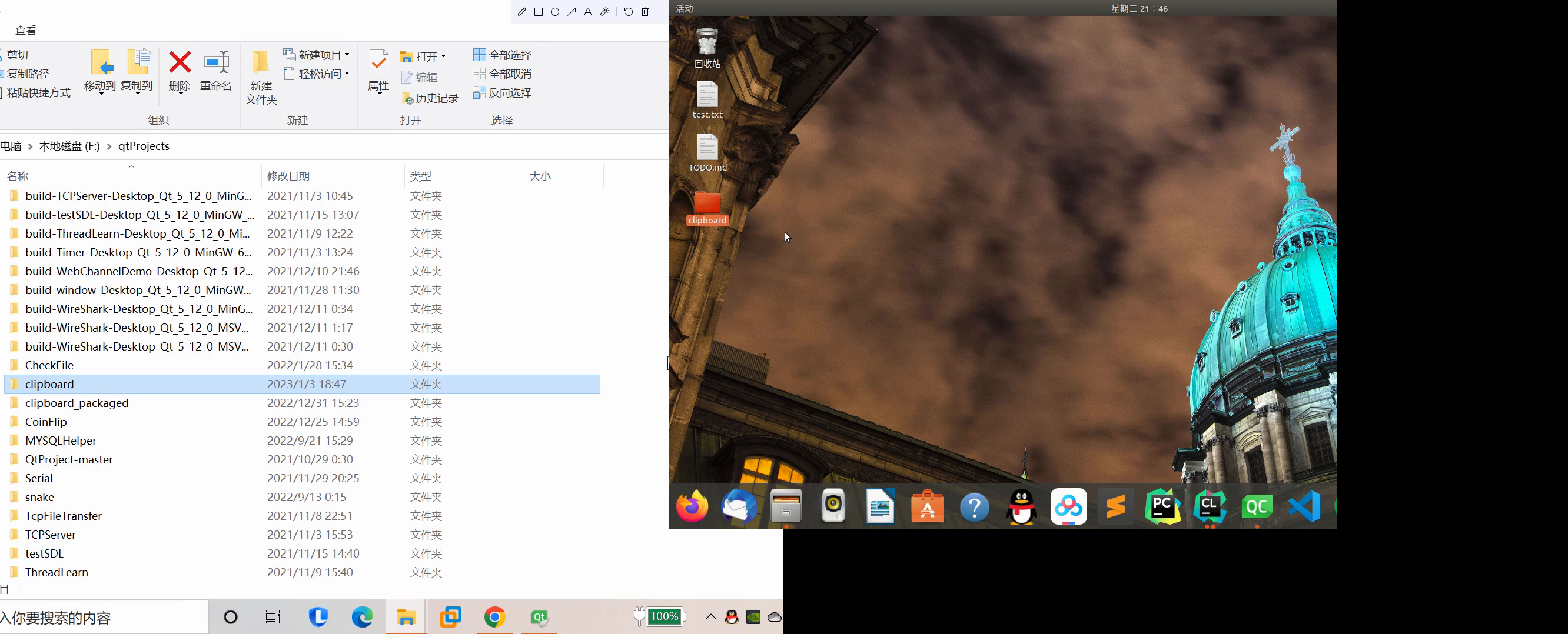The width and height of the screenshot is (1568, 634).
Task: Click the 删除 (delete) red X button
Action: click(180, 71)
